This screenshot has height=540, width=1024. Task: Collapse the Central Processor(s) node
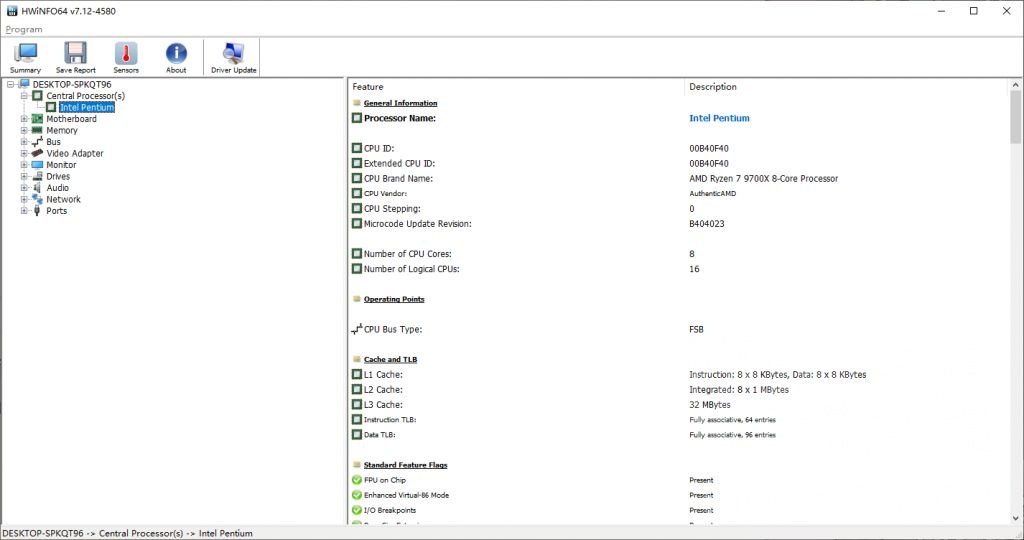coord(23,96)
